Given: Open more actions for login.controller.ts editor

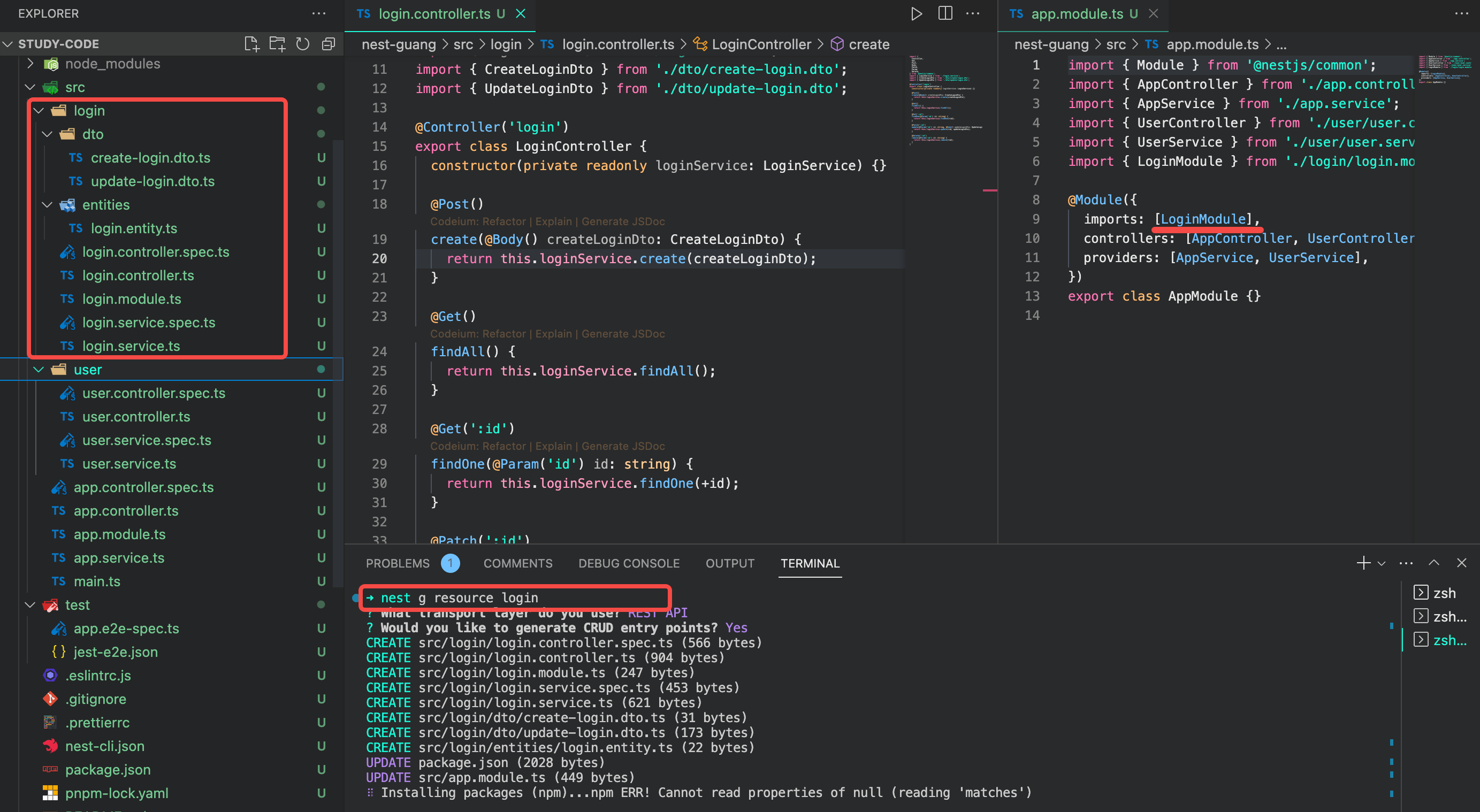Looking at the screenshot, I should click(x=973, y=13).
